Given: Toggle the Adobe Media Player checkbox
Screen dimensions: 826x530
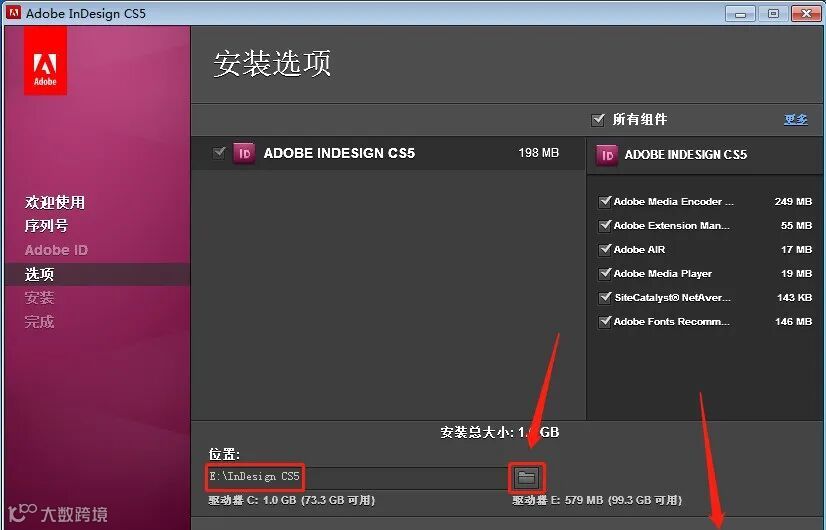Looking at the screenshot, I should [604, 273].
